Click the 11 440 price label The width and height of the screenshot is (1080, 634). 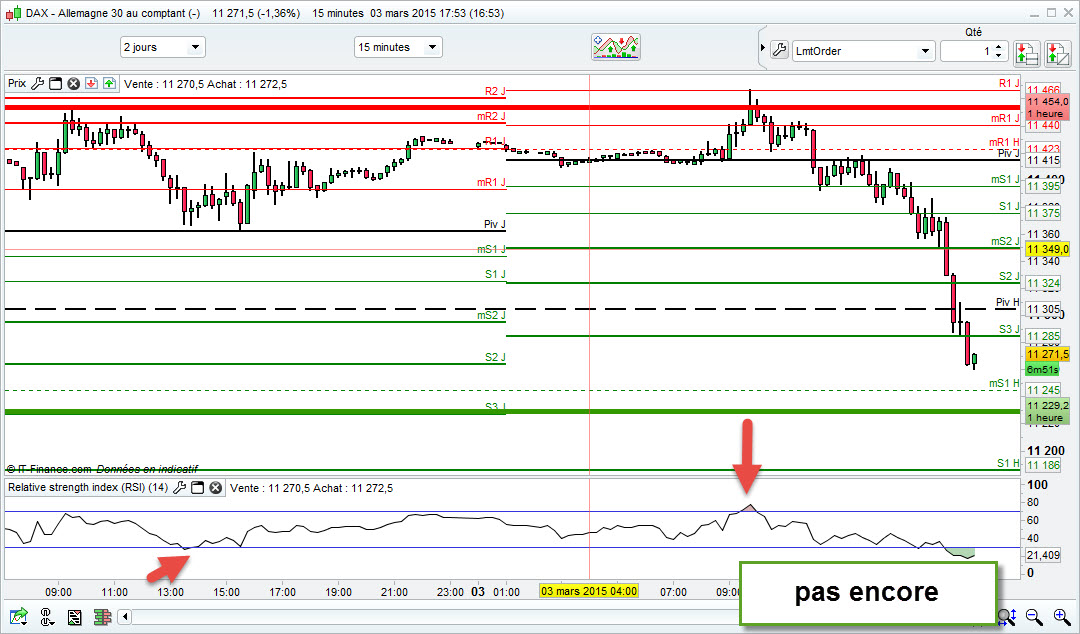(1043, 125)
